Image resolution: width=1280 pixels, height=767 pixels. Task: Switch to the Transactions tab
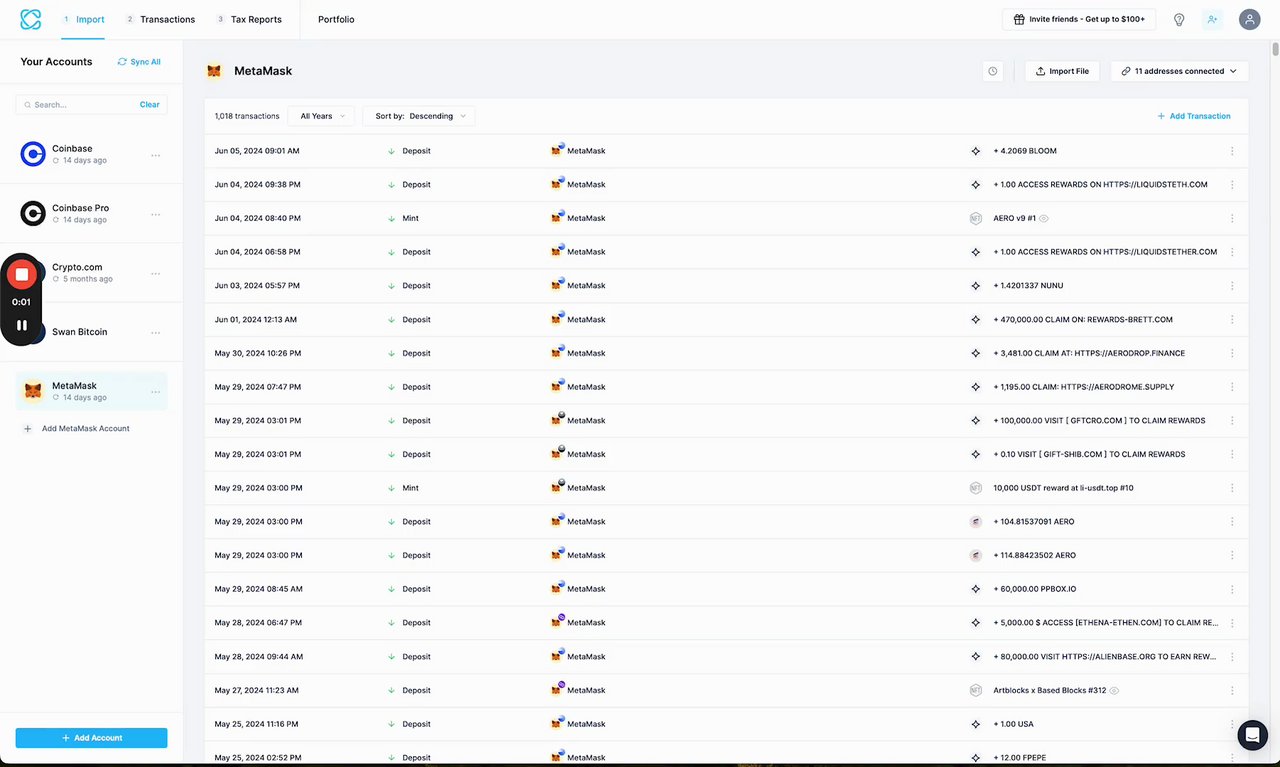(160, 19)
